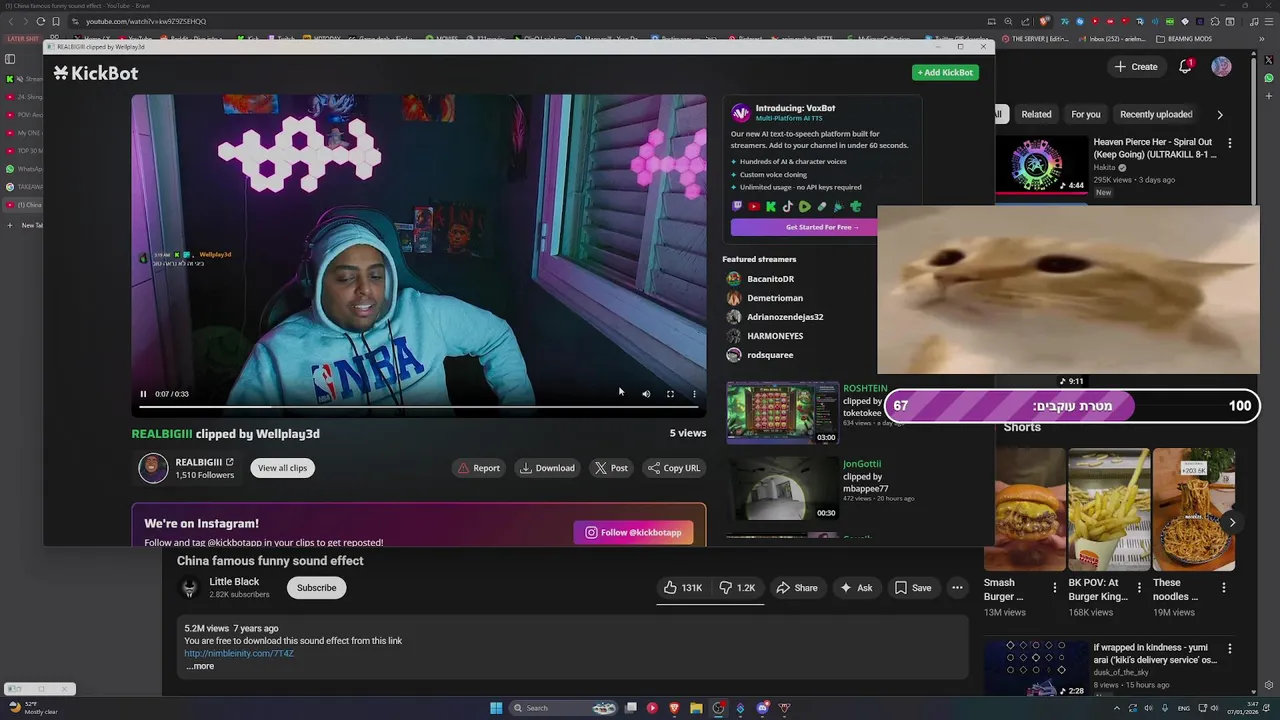The width and height of the screenshot is (1280, 720).
Task: Post the clip to X
Action: point(611,468)
